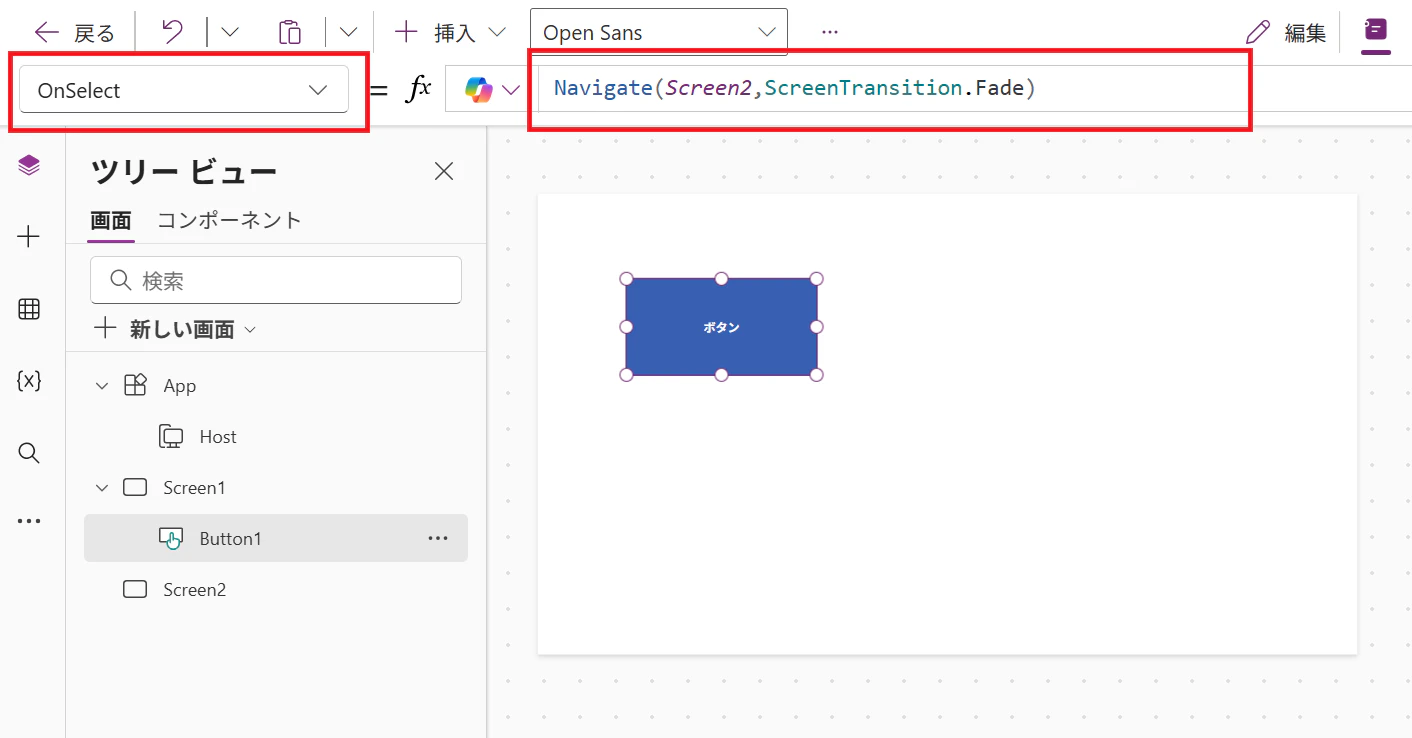The height and width of the screenshot is (738, 1412).
Task: Open the 挿入 (Insert) menu
Action: pos(449,32)
